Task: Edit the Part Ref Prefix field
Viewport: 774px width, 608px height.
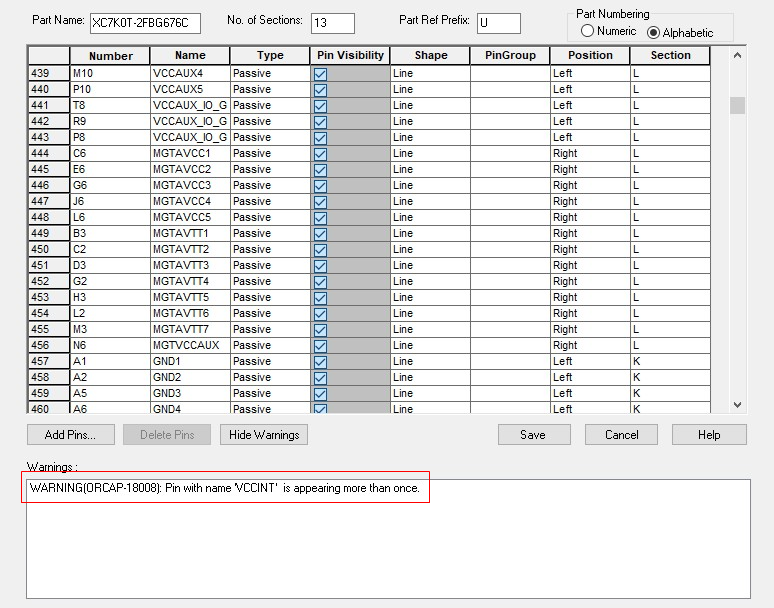Action: (x=499, y=23)
